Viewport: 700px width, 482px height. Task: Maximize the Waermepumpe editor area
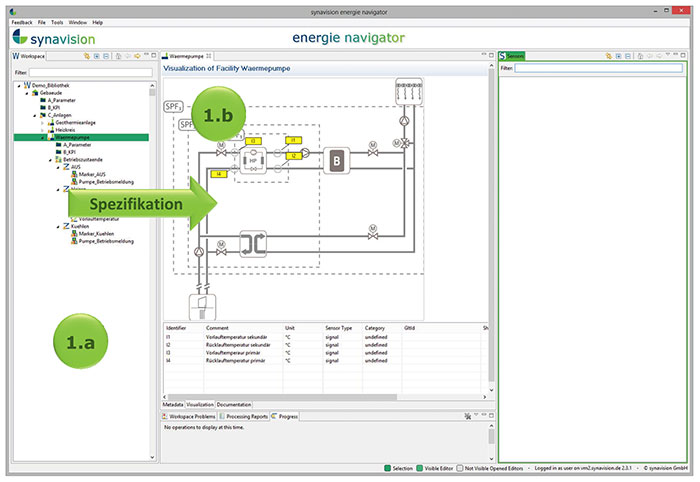click(491, 55)
